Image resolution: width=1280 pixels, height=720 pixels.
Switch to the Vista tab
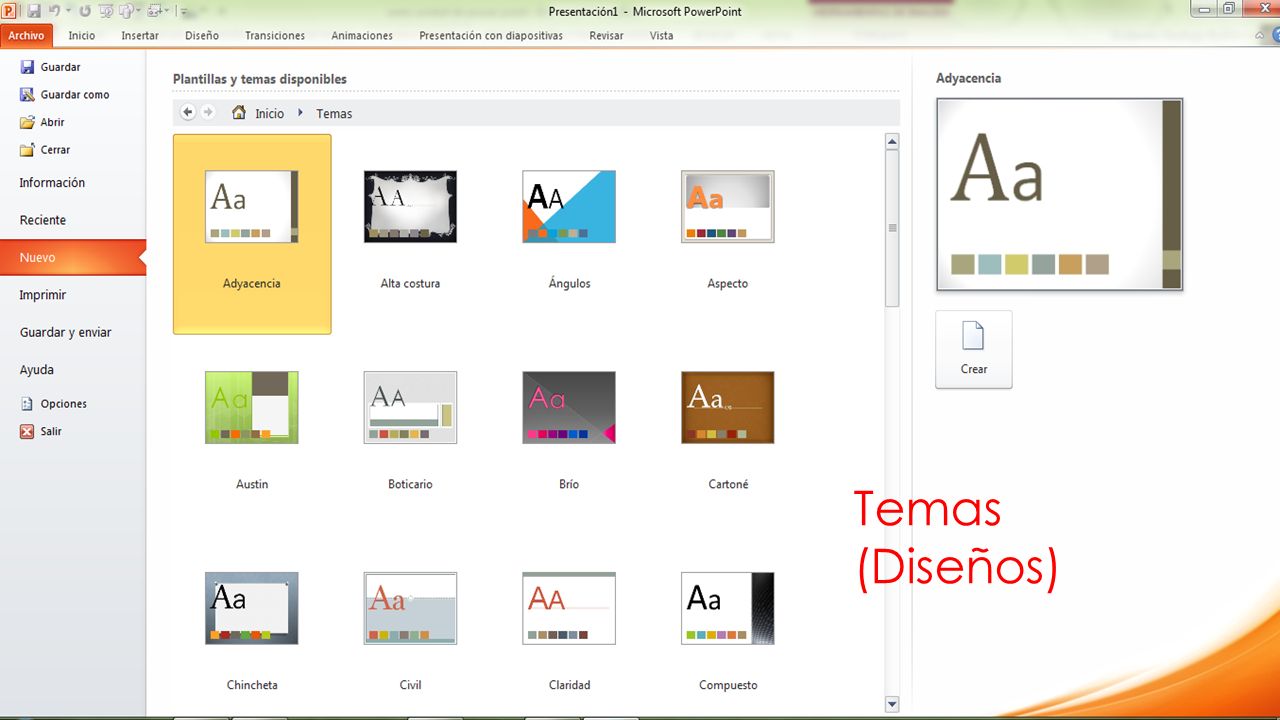pyautogui.click(x=661, y=35)
